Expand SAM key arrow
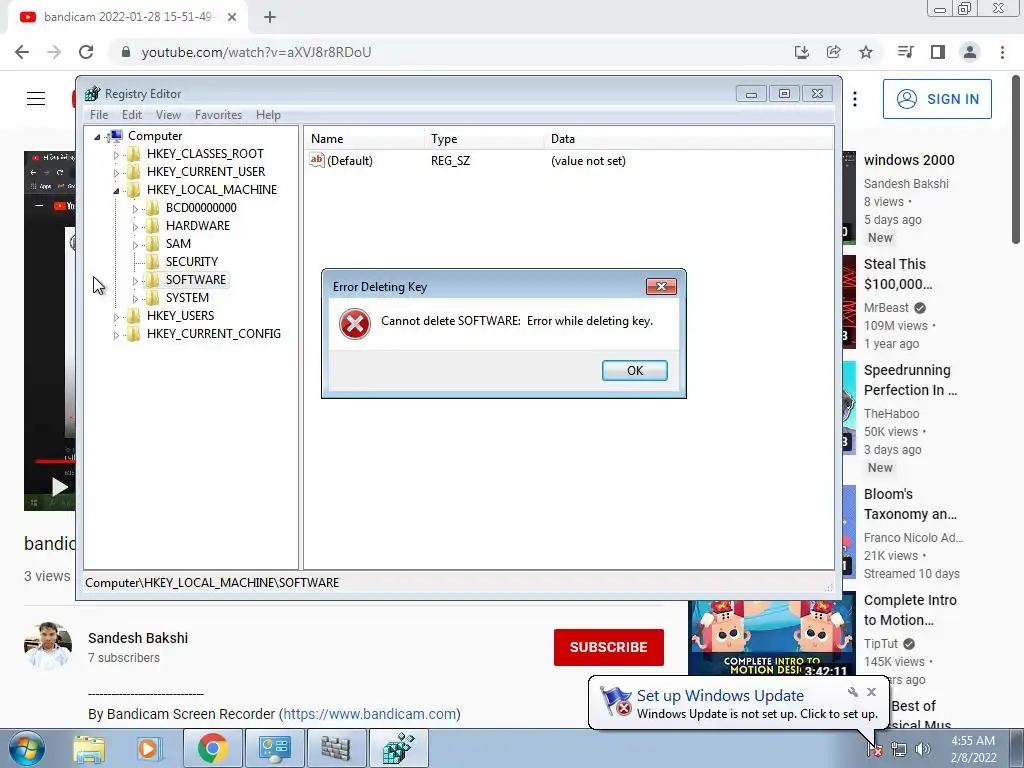 (x=135, y=245)
